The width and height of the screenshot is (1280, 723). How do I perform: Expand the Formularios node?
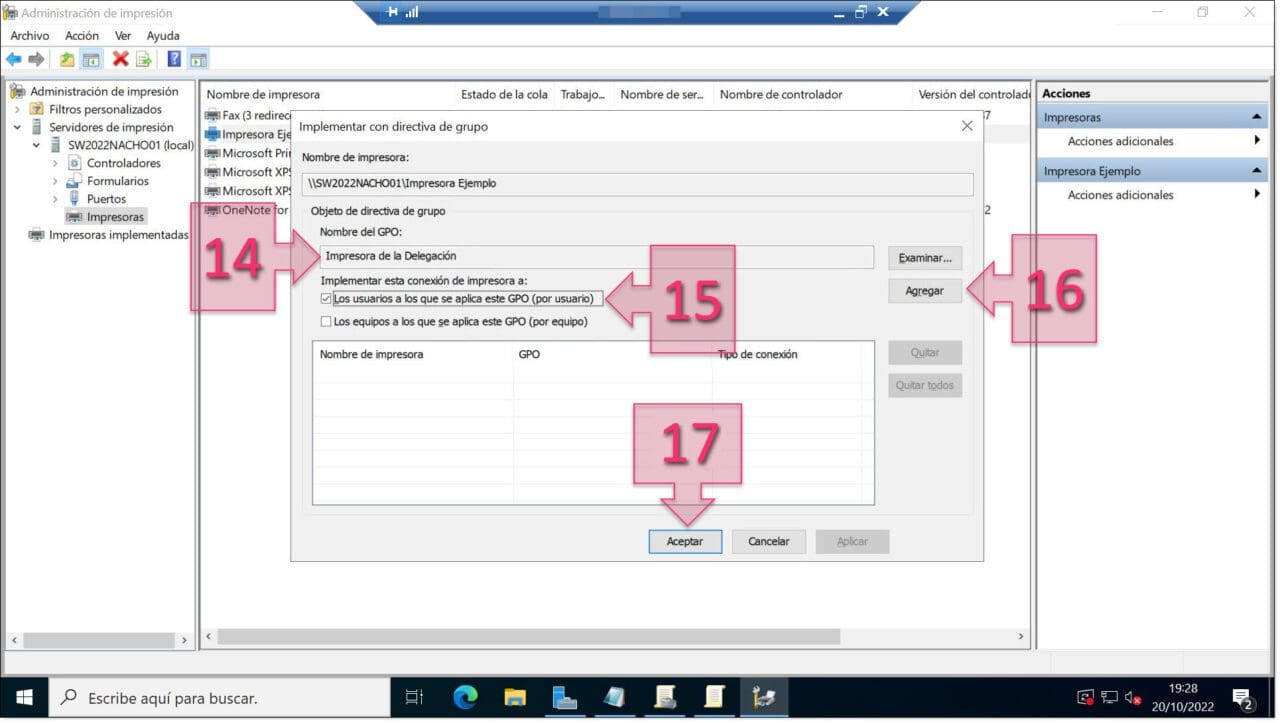tap(55, 181)
